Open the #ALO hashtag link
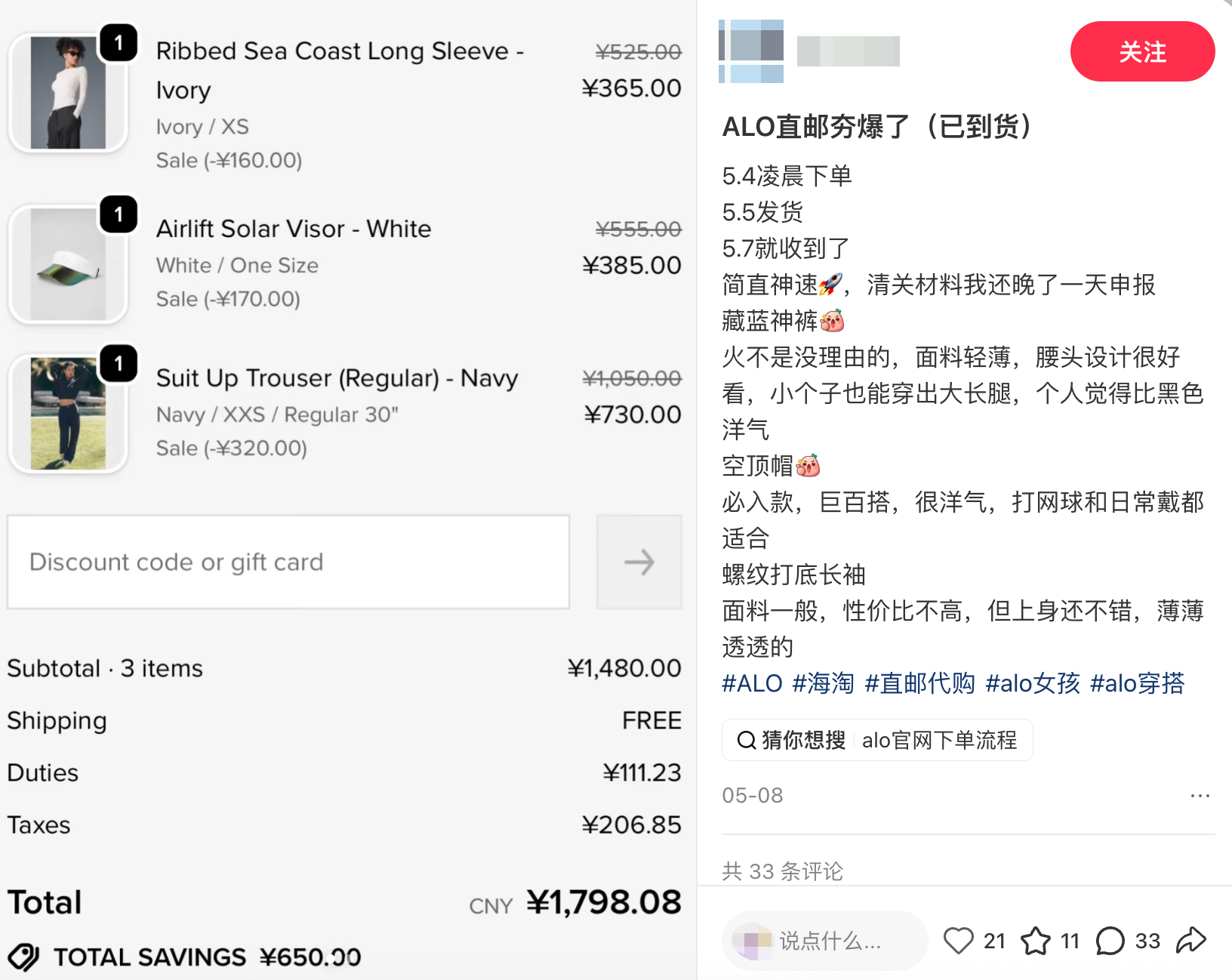The height and width of the screenshot is (980, 1232). [752, 683]
